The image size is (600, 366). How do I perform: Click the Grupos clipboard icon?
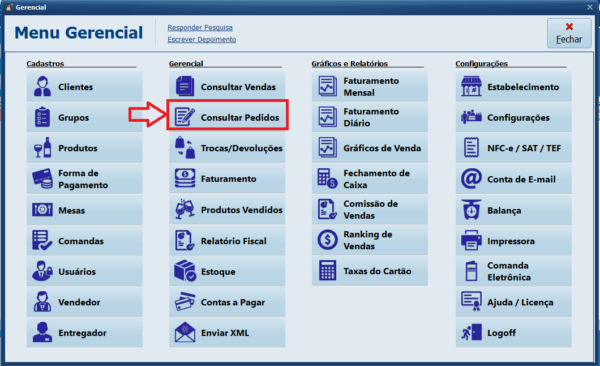(x=42, y=117)
